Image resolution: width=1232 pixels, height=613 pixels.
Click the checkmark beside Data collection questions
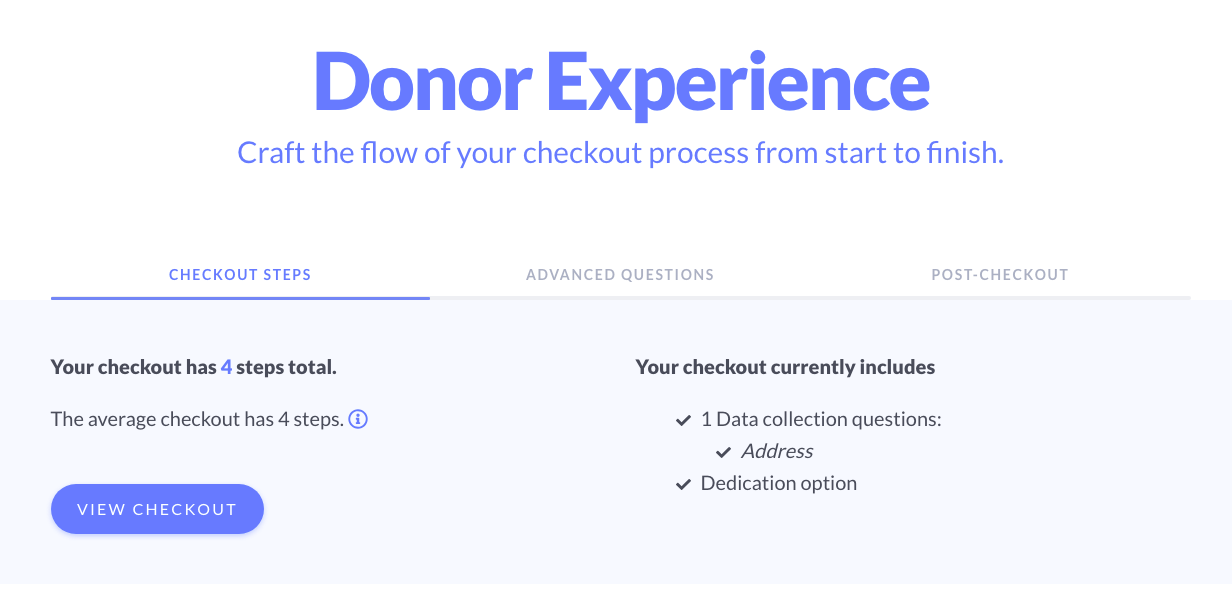[684, 419]
